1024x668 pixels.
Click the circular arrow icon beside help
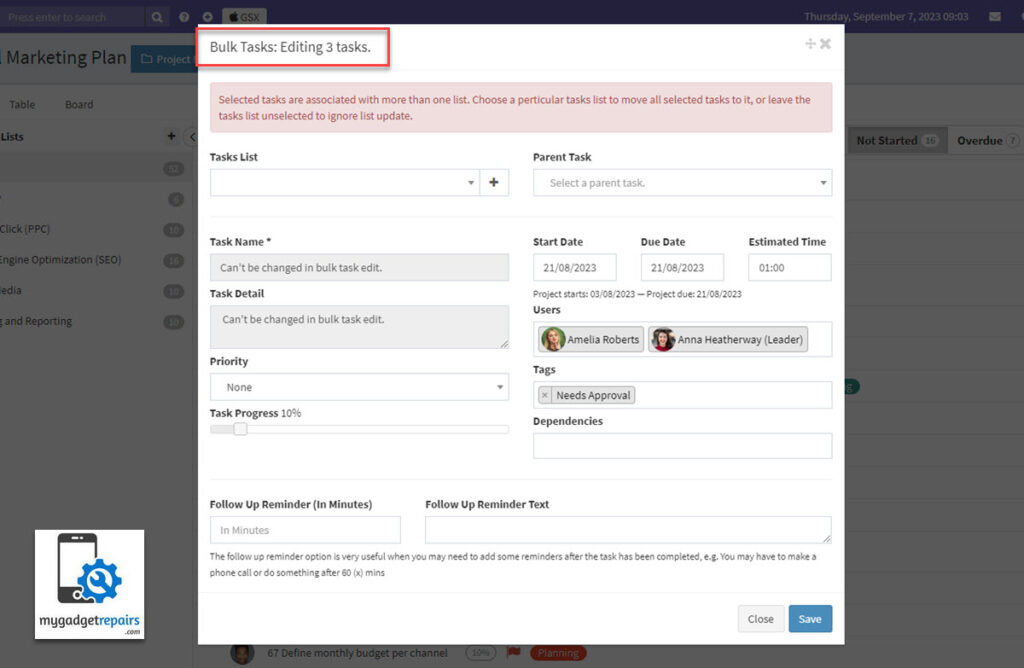pyautogui.click(x=207, y=16)
